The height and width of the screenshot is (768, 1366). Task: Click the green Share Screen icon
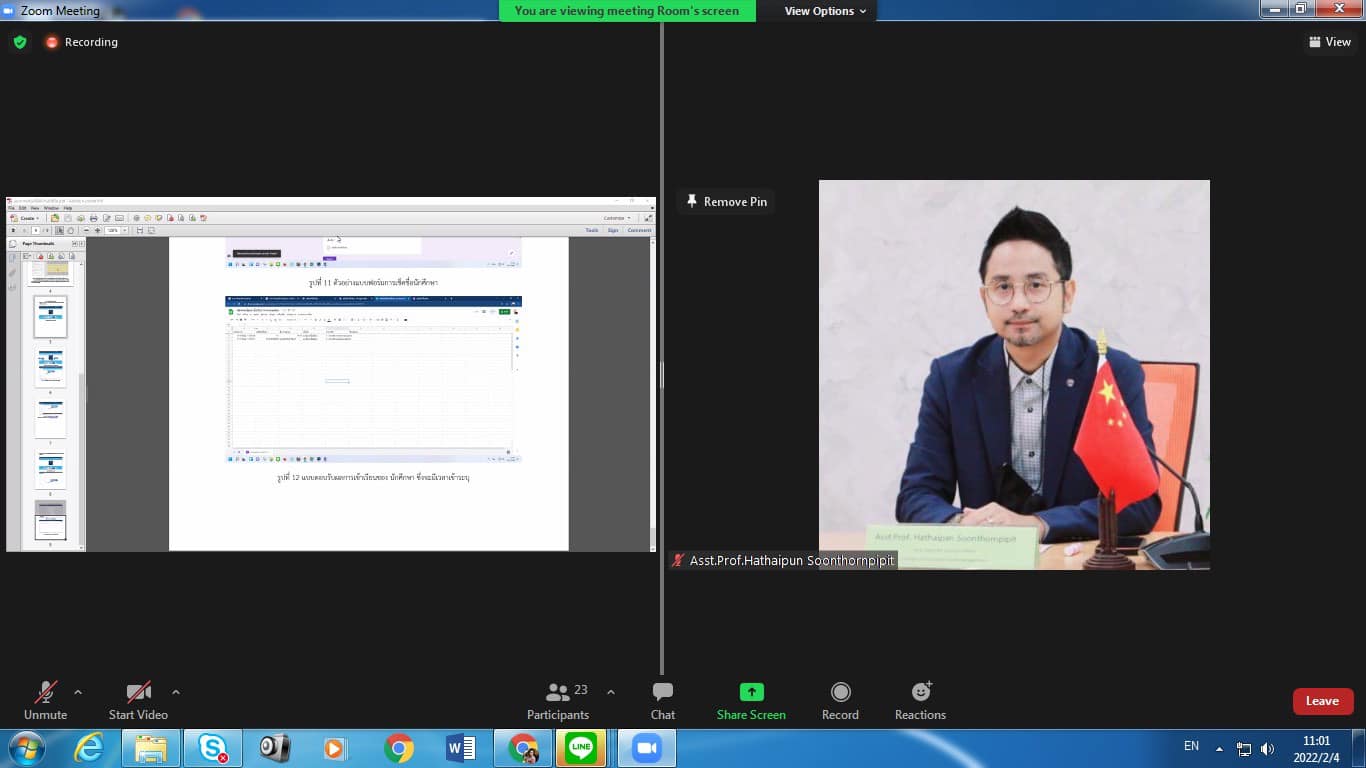click(x=751, y=692)
